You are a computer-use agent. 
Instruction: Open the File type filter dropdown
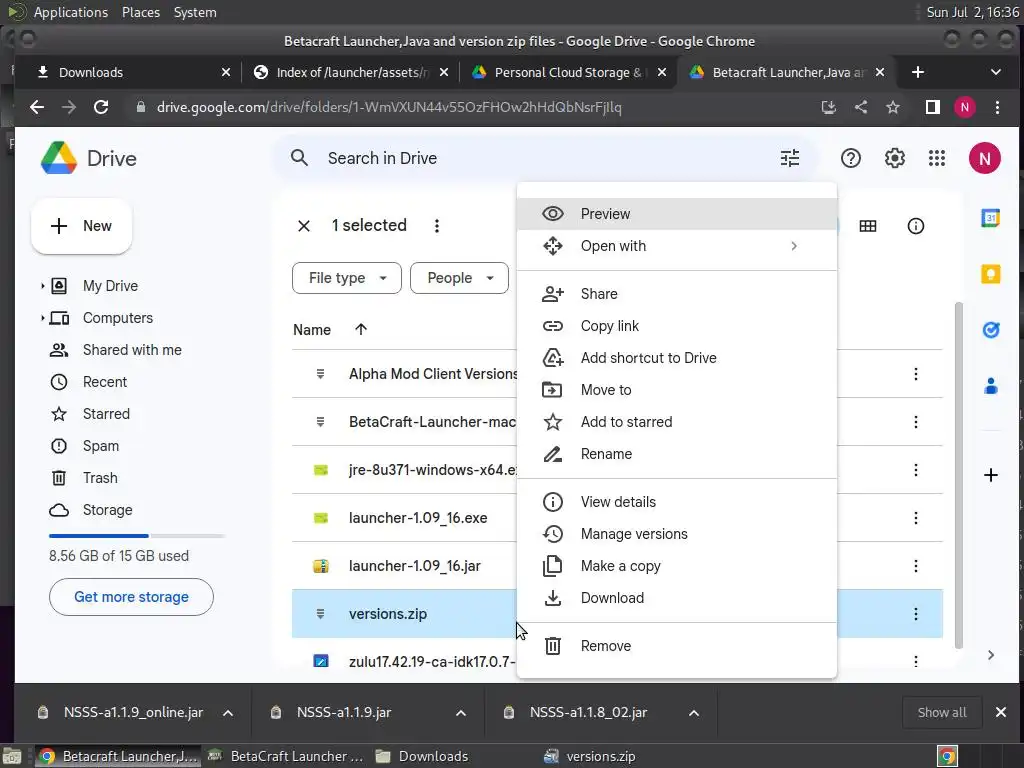(347, 278)
